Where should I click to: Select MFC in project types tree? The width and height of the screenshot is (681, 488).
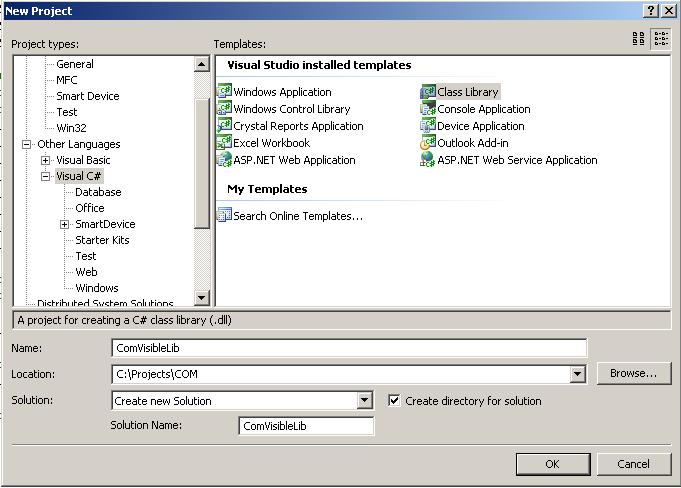click(x=67, y=80)
